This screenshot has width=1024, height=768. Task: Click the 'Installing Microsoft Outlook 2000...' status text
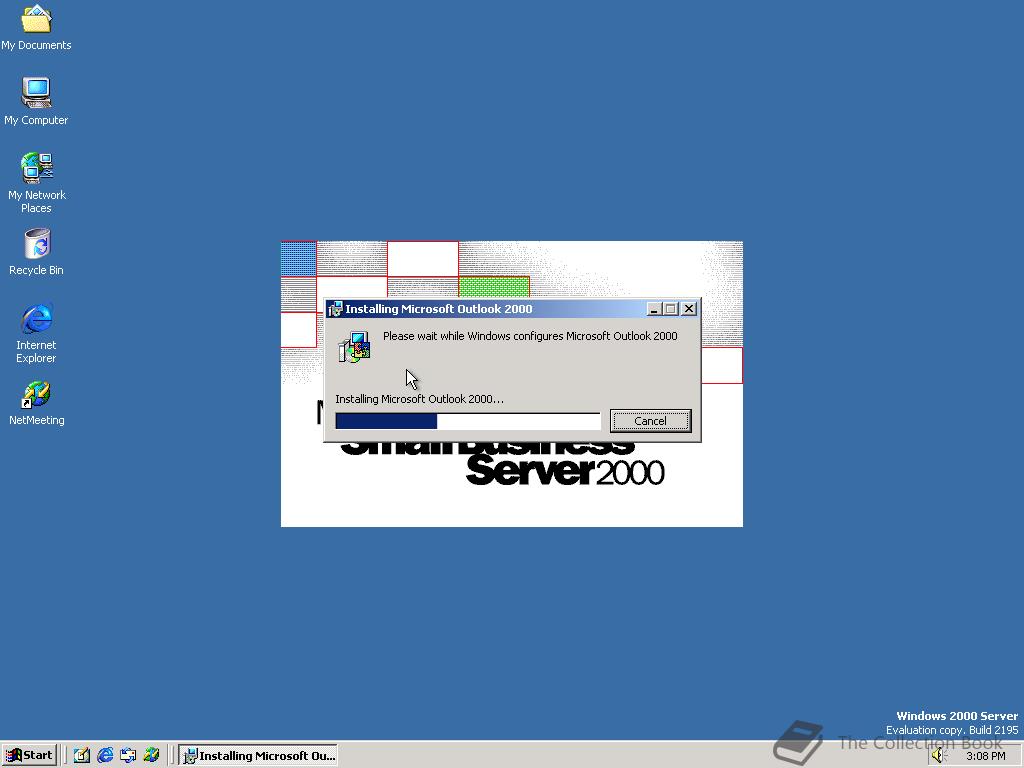click(419, 399)
